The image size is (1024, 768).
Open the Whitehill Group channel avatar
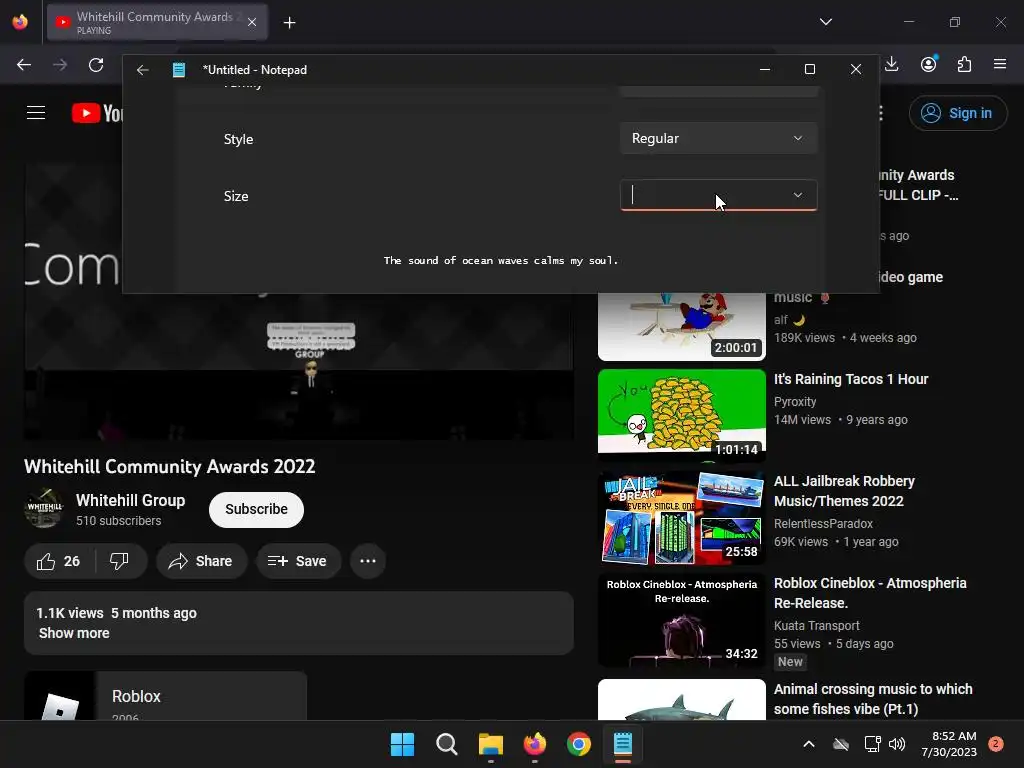(x=44, y=509)
